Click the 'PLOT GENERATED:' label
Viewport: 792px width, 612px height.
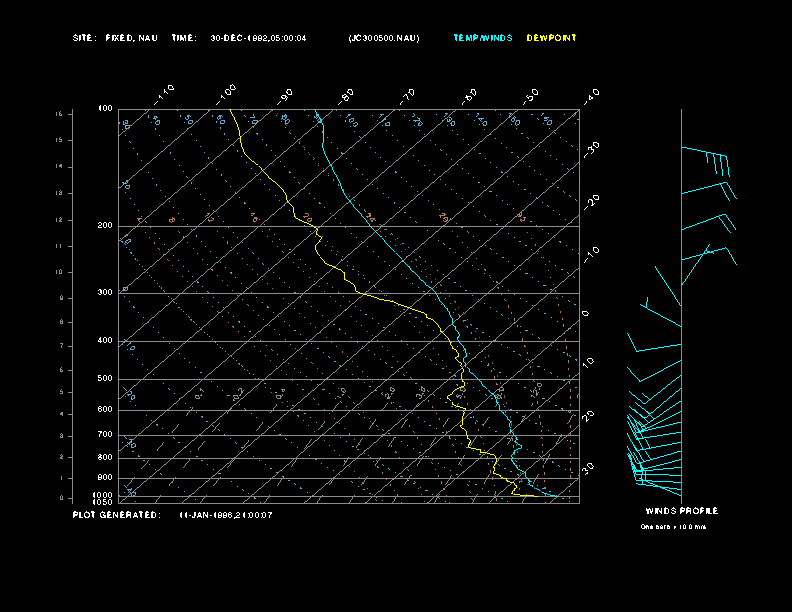point(117,515)
